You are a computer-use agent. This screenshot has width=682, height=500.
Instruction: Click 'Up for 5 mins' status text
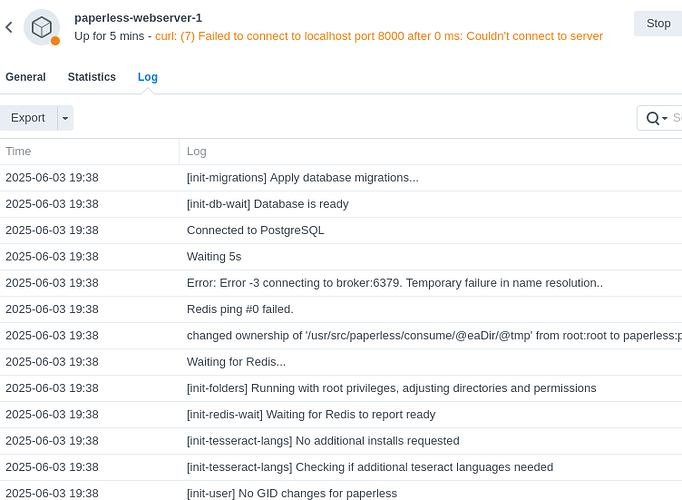click(x=109, y=36)
